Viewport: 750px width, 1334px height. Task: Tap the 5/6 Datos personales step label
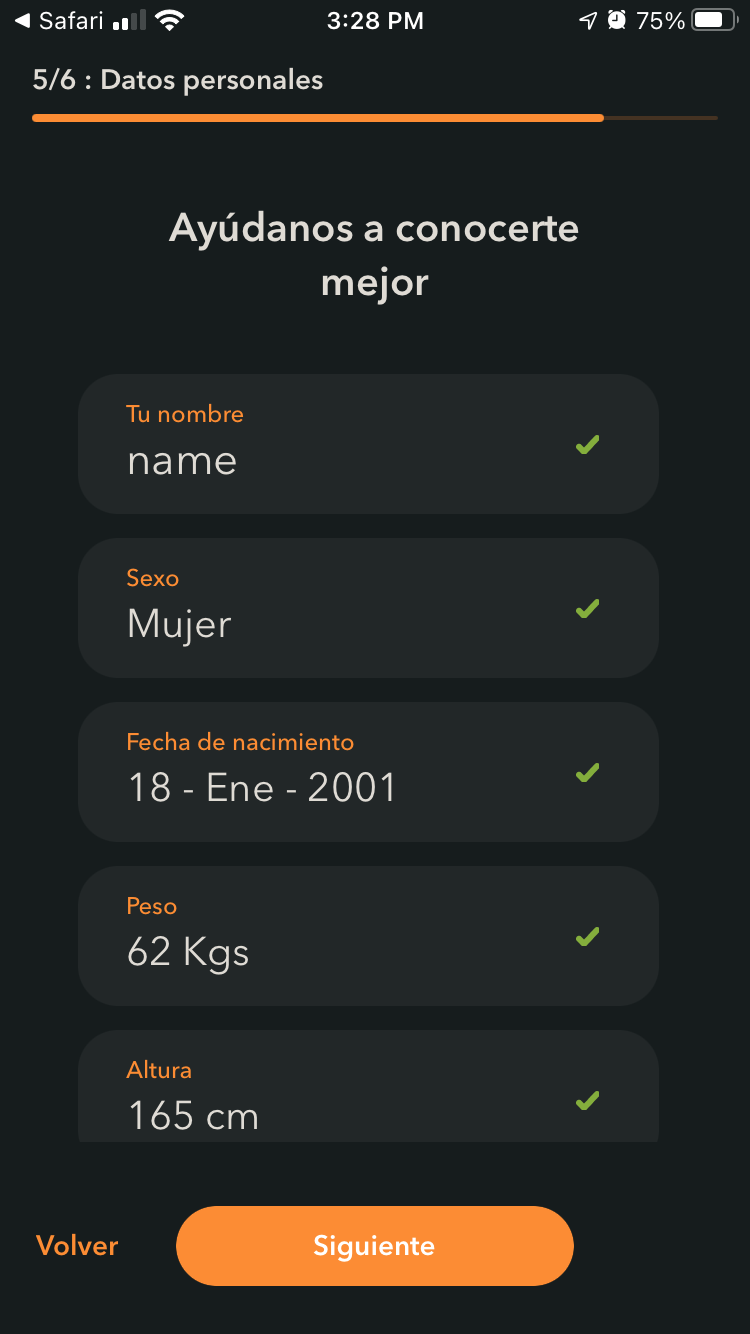pos(178,80)
